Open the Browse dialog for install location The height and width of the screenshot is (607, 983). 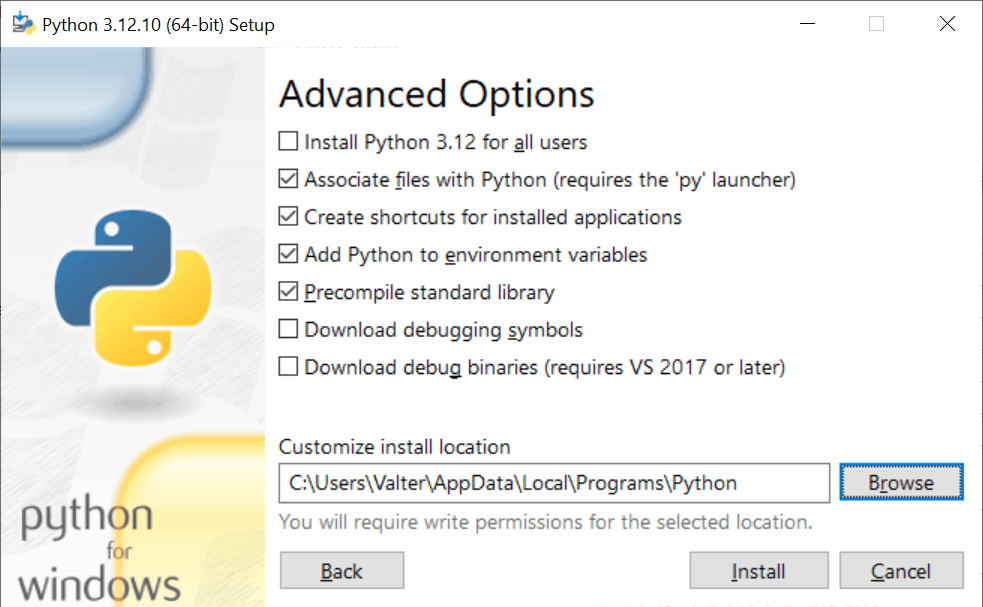pyautogui.click(x=900, y=482)
